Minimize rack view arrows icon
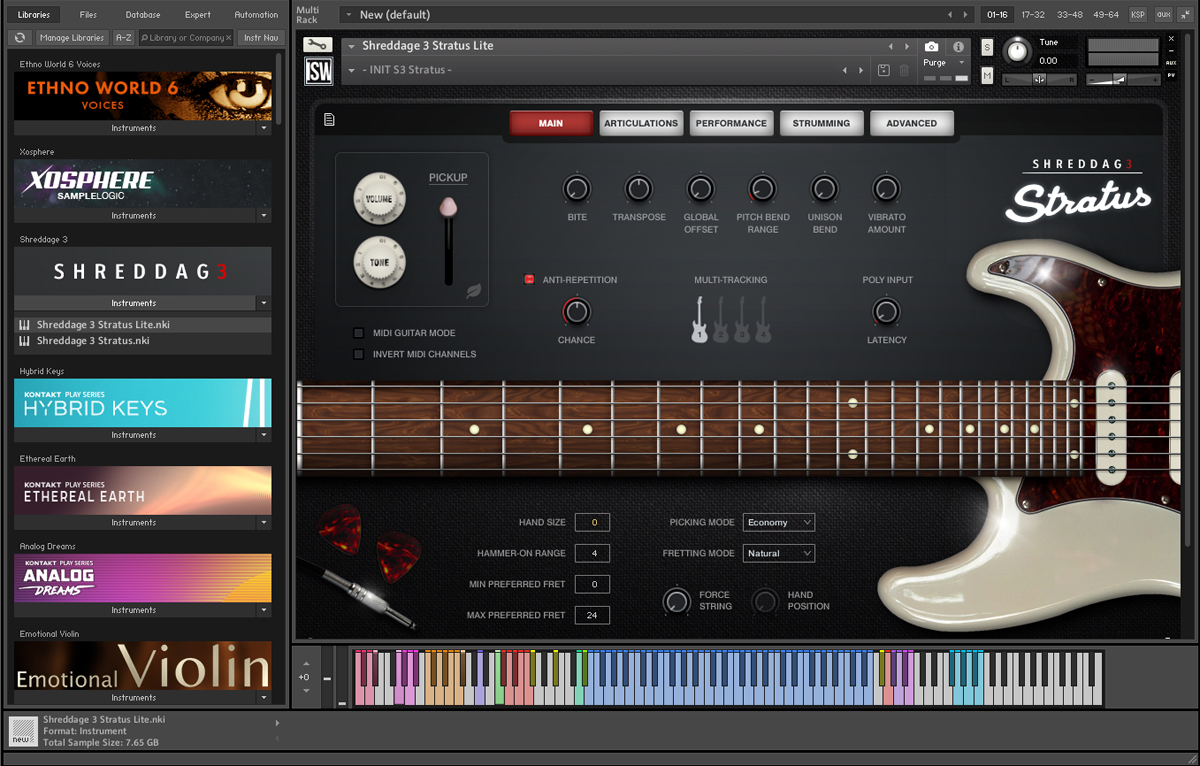The height and width of the screenshot is (766, 1200). tap(1188, 15)
